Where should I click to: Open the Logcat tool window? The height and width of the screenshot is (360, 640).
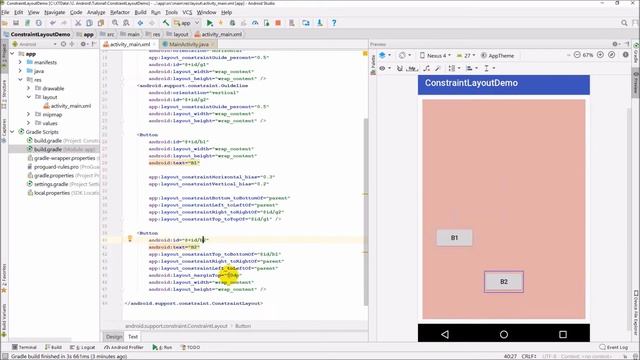[83, 347]
